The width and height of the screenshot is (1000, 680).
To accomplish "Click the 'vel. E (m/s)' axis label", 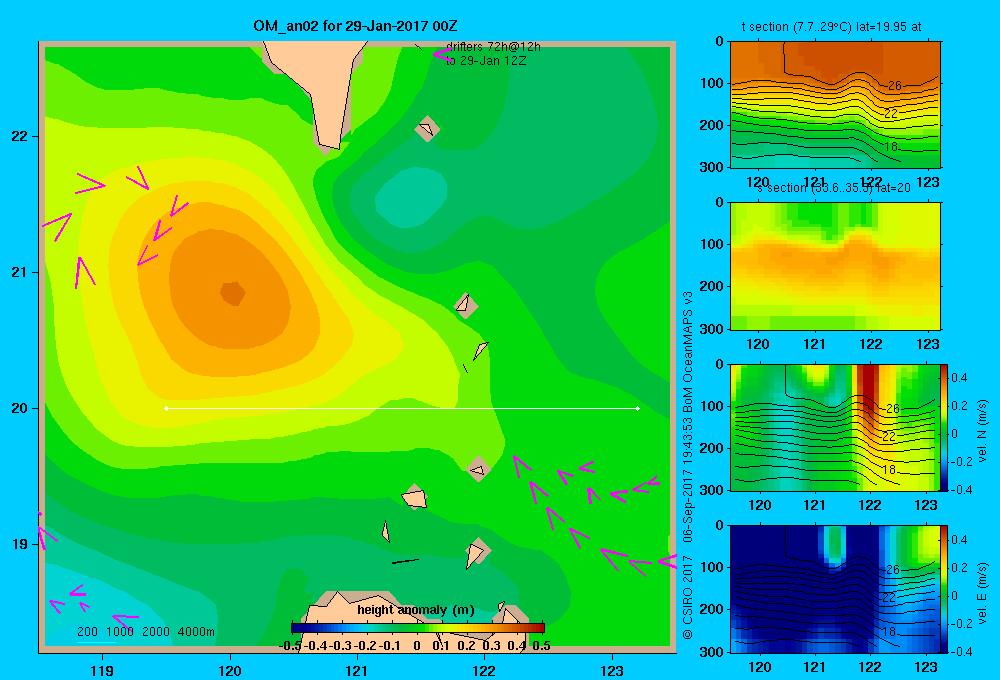I will [x=982, y=593].
